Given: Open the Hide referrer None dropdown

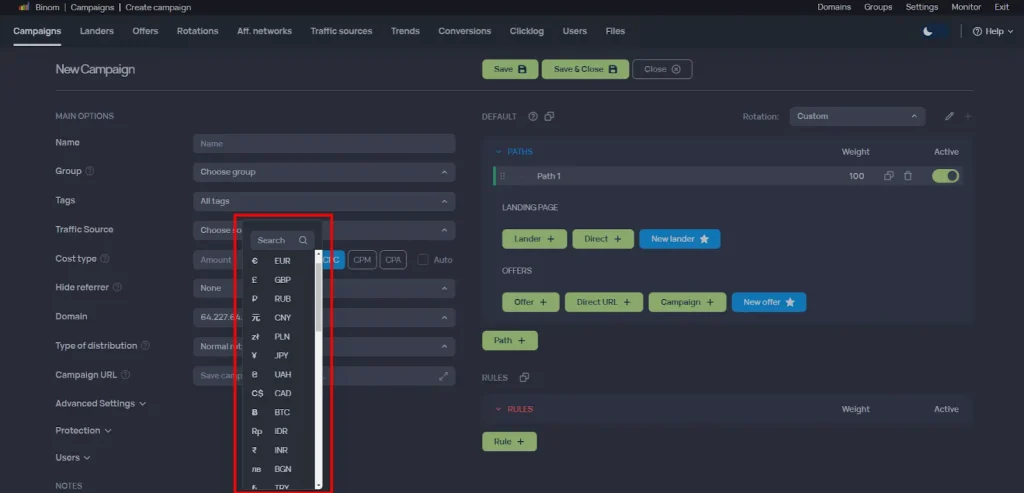Looking at the screenshot, I should 324,288.
